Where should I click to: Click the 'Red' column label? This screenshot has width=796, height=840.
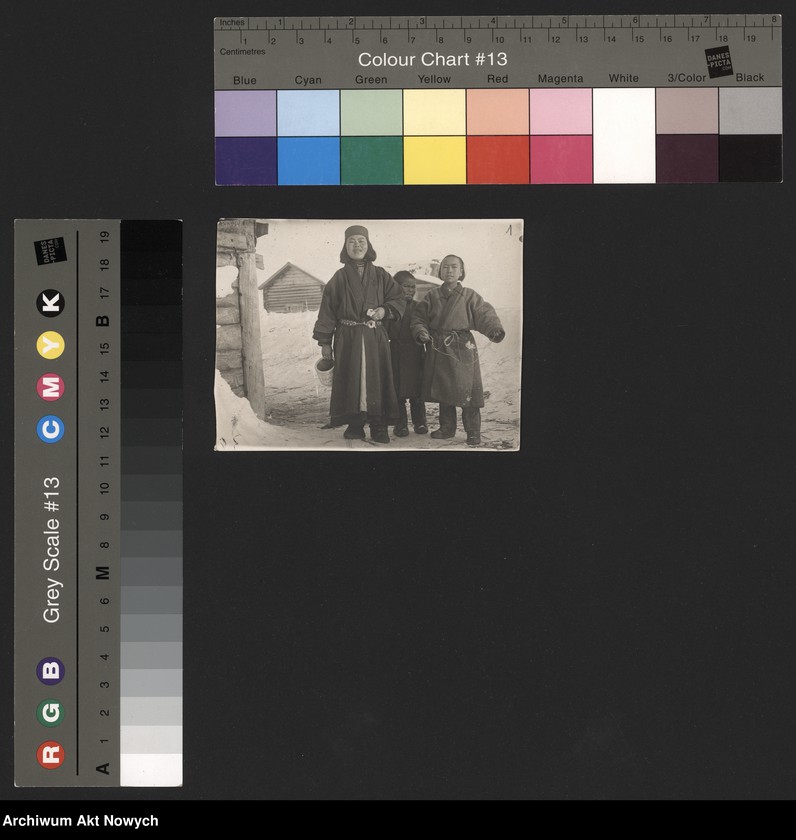click(x=498, y=79)
